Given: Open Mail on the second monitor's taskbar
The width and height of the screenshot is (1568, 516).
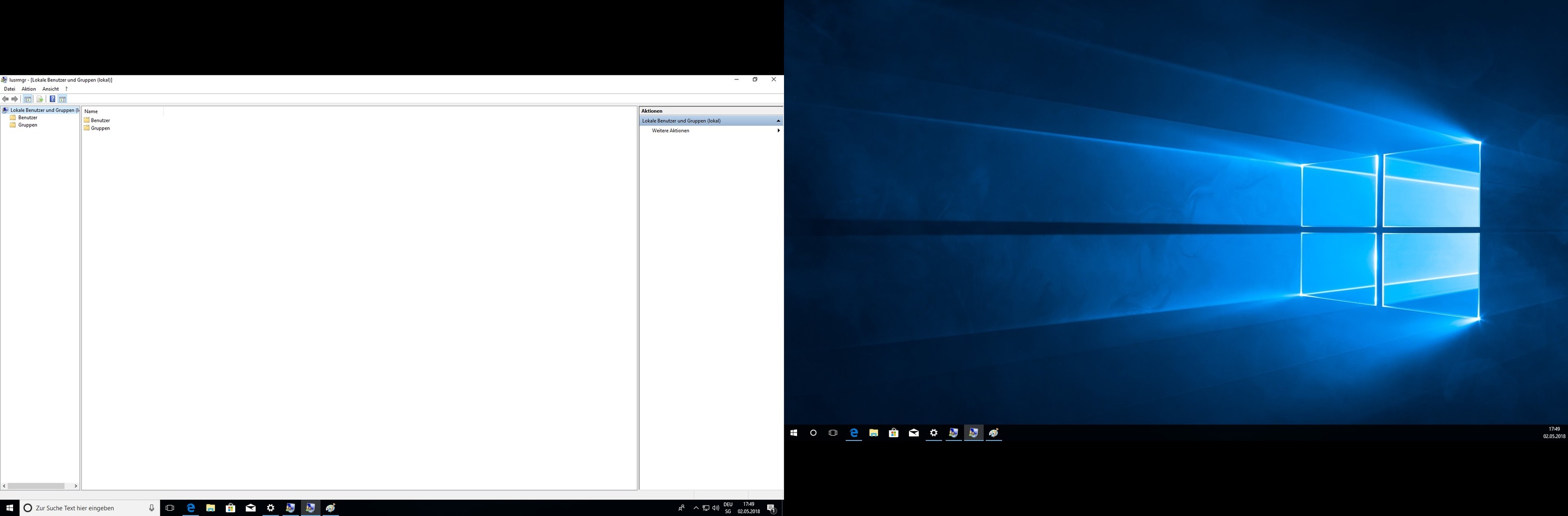Looking at the screenshot, I should tap(914, 432).
